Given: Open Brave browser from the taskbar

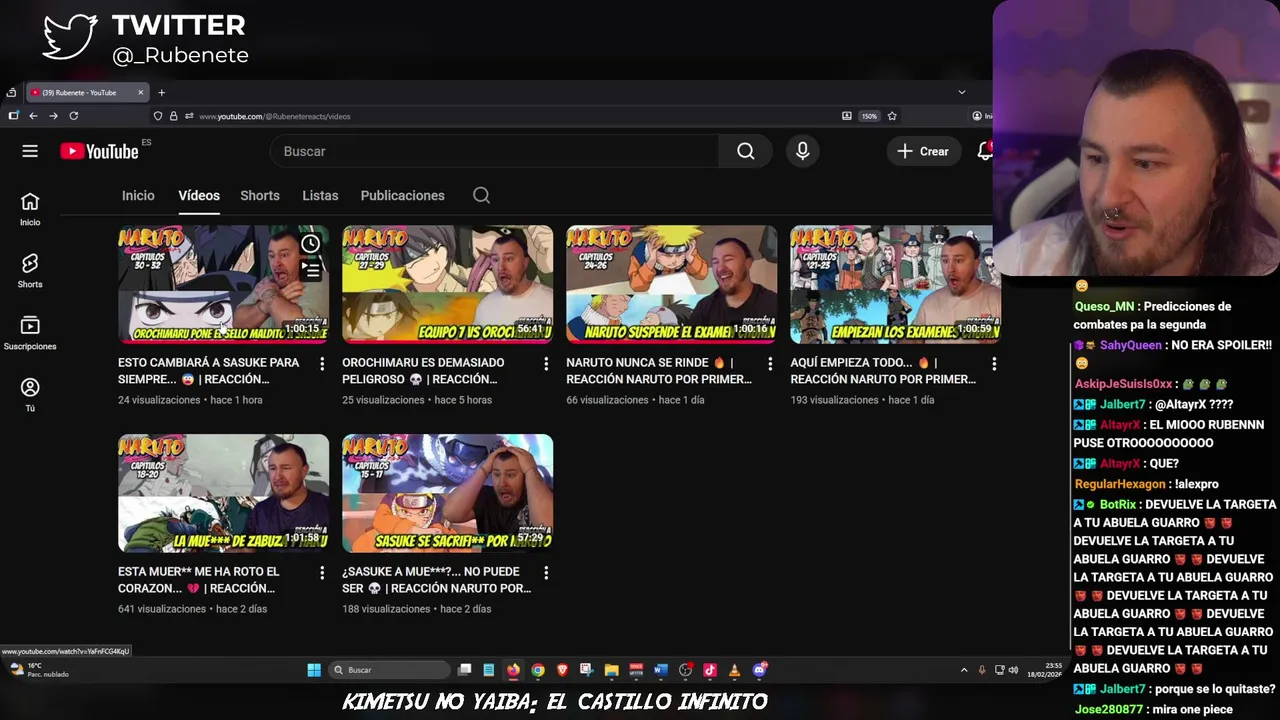Looking at the screenshot, I should 562,670.
